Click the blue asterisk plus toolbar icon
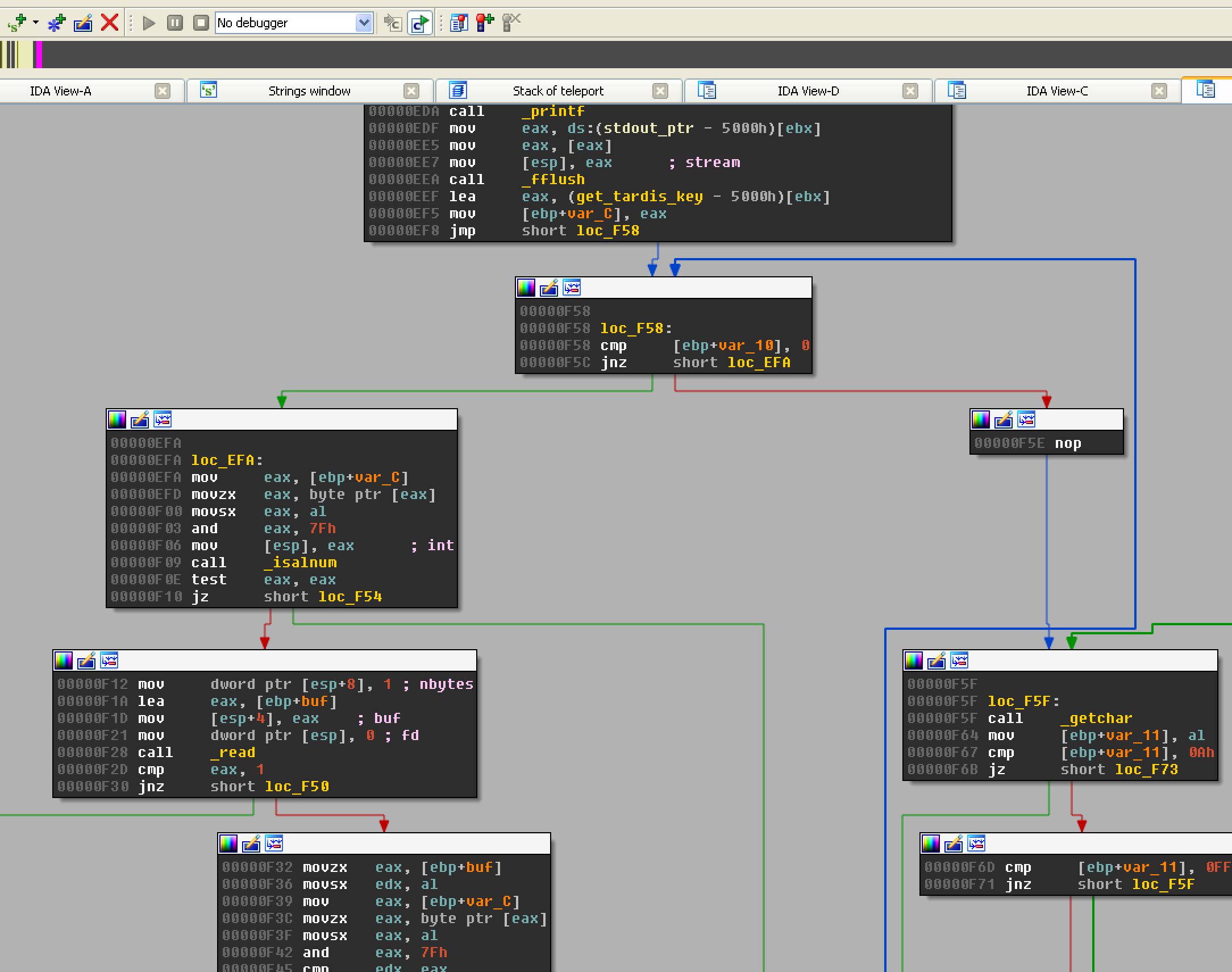This screenshot has width=1232, height=972. point(57,23)
